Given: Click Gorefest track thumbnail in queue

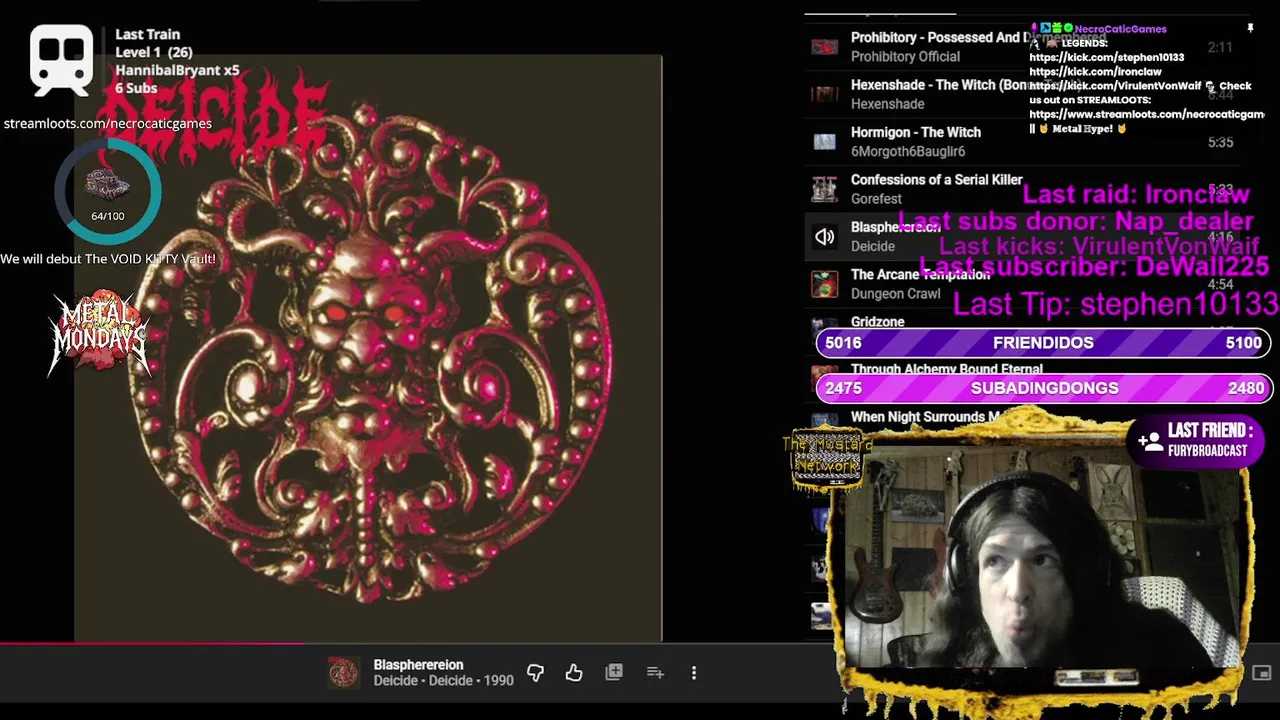Looking at the screenshot, I should pos(824,189).
